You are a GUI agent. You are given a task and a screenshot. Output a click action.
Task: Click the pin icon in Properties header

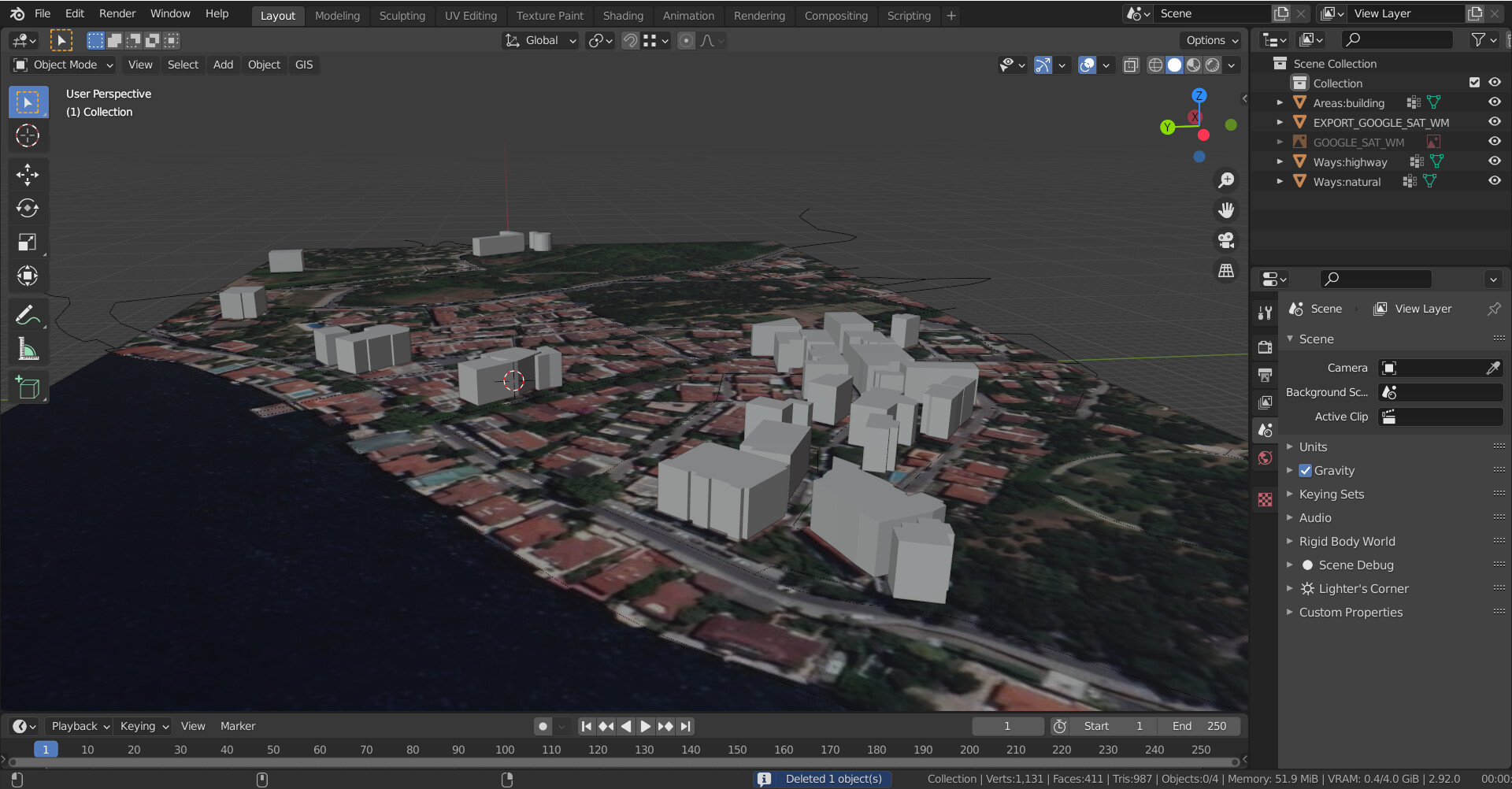point(1494,309)
